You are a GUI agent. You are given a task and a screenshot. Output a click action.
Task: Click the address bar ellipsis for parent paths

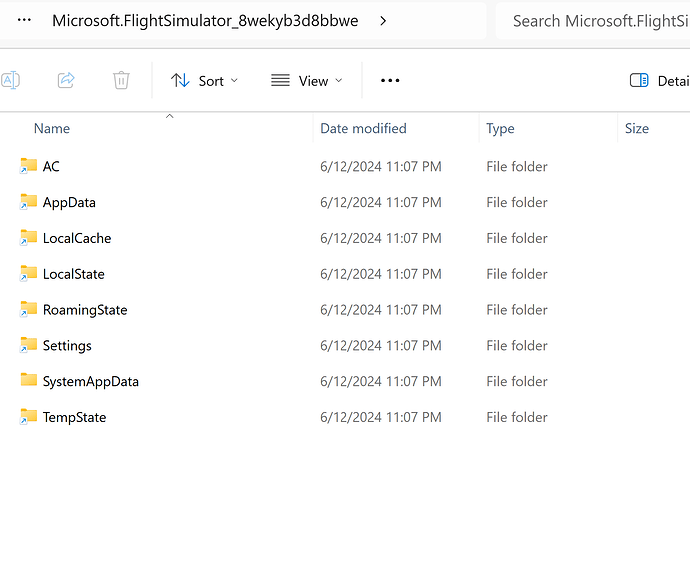24,20
